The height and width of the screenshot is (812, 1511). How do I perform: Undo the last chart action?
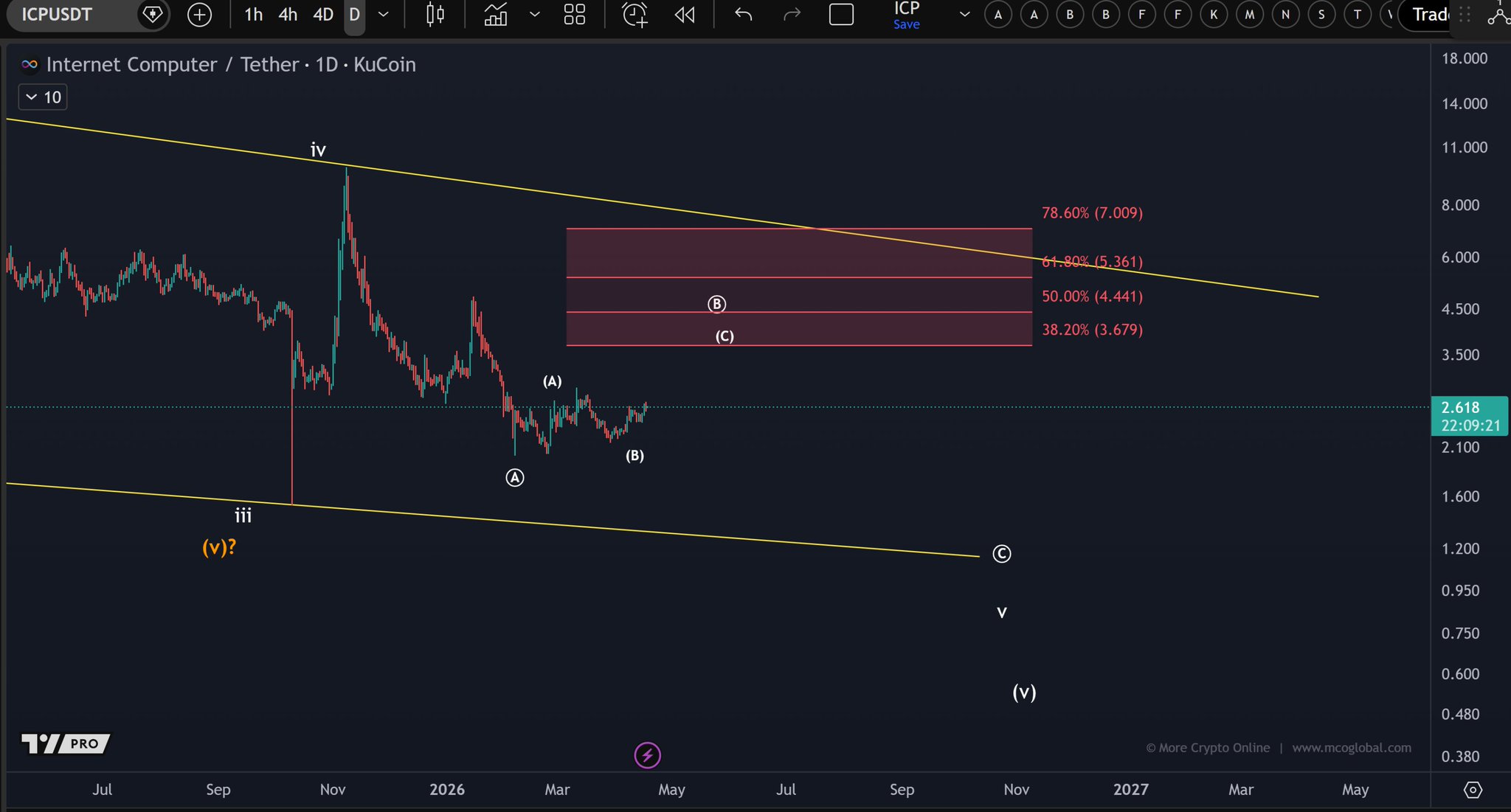743,14
